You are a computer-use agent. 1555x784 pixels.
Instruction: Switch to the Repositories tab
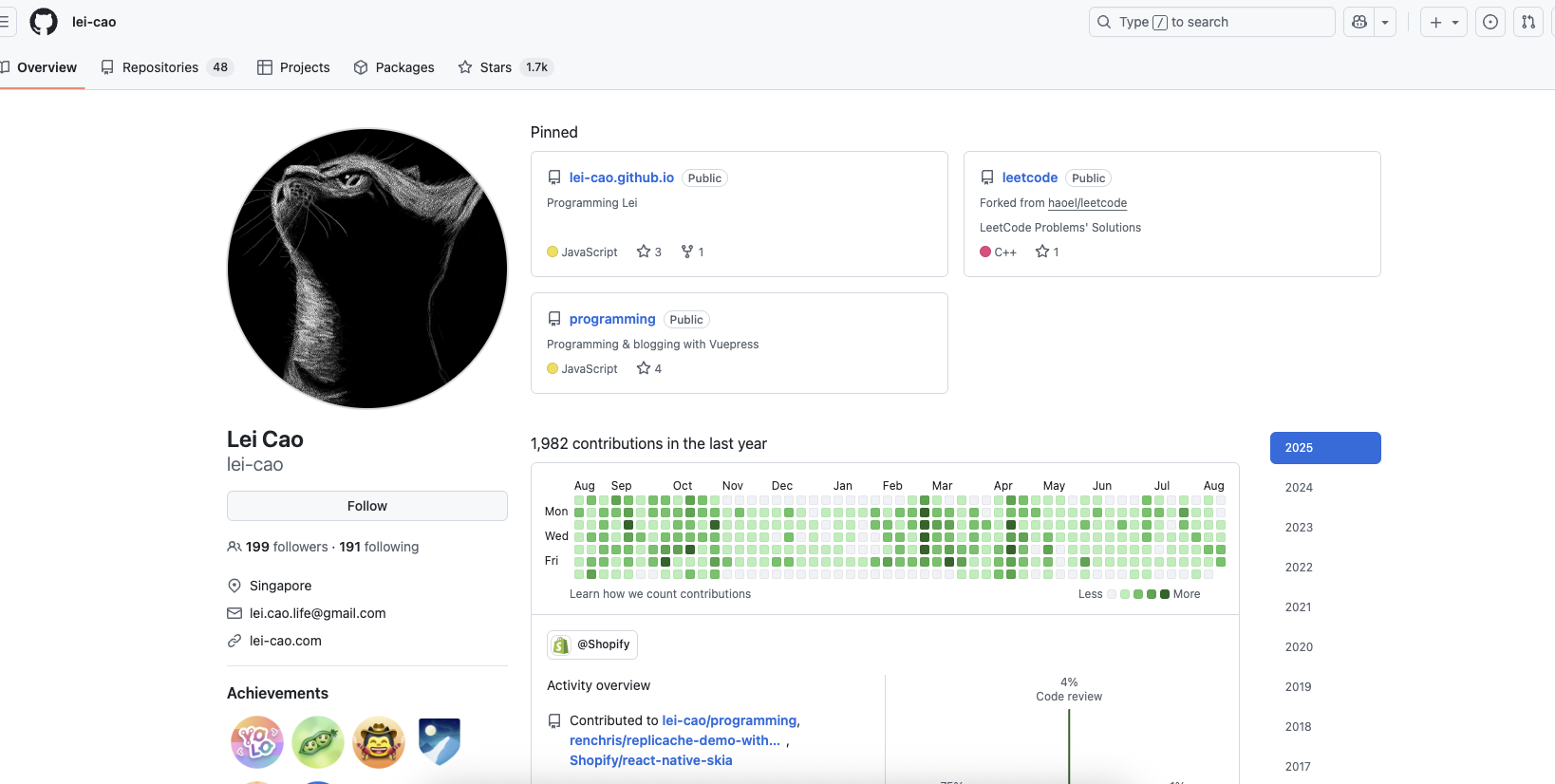coord(166,67)
